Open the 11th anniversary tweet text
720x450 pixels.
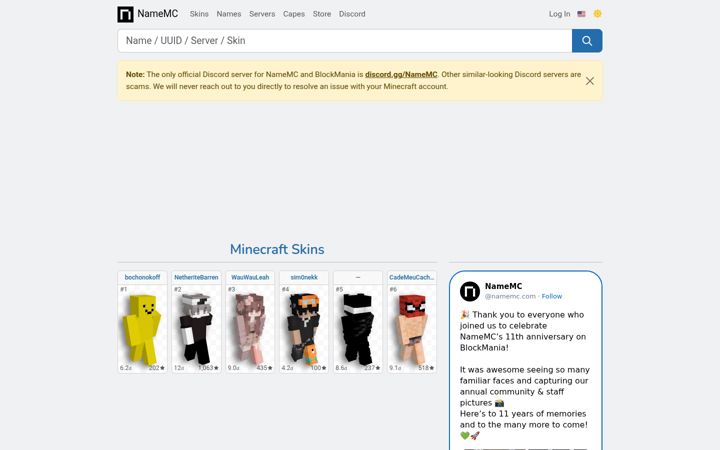(524, 375)
